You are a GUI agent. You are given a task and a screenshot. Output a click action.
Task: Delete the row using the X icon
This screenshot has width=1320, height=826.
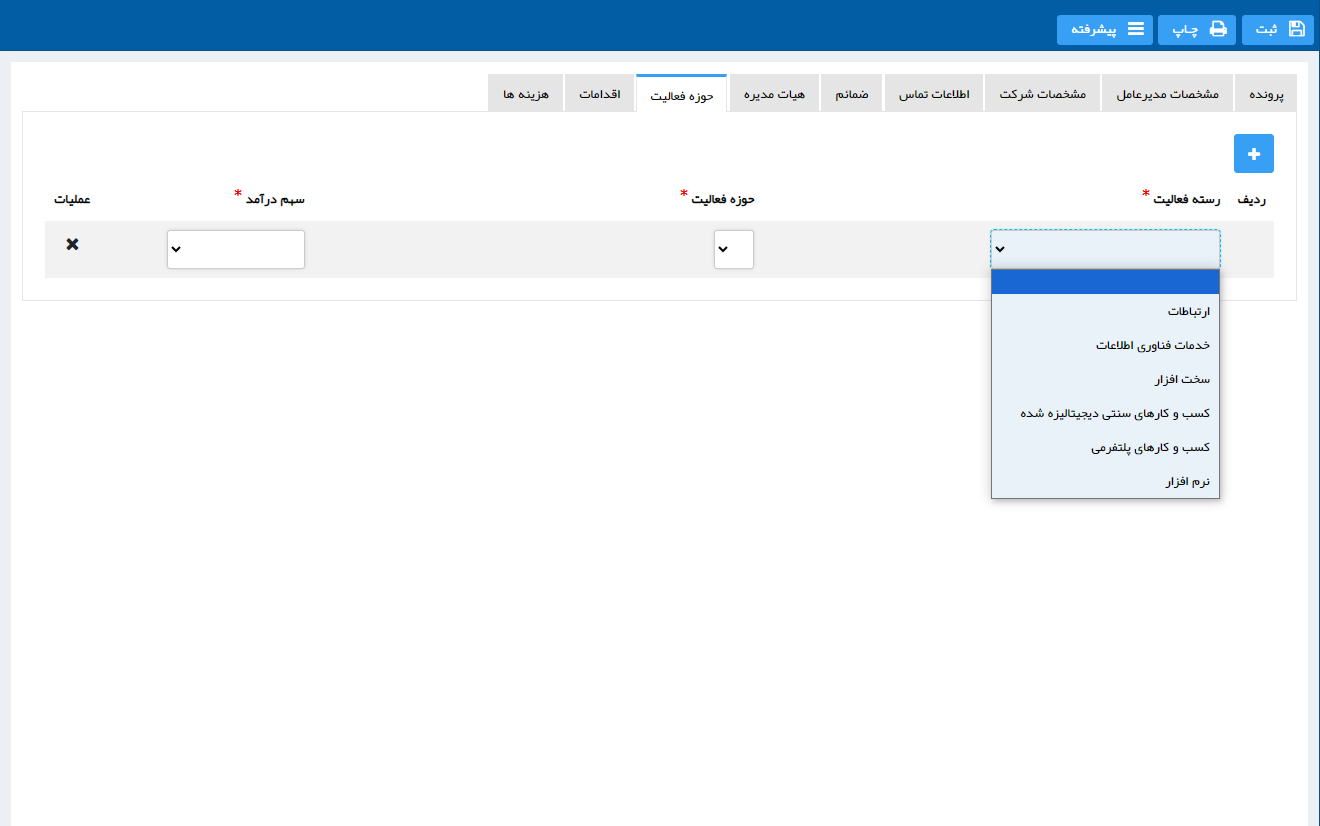pos(72,244)
